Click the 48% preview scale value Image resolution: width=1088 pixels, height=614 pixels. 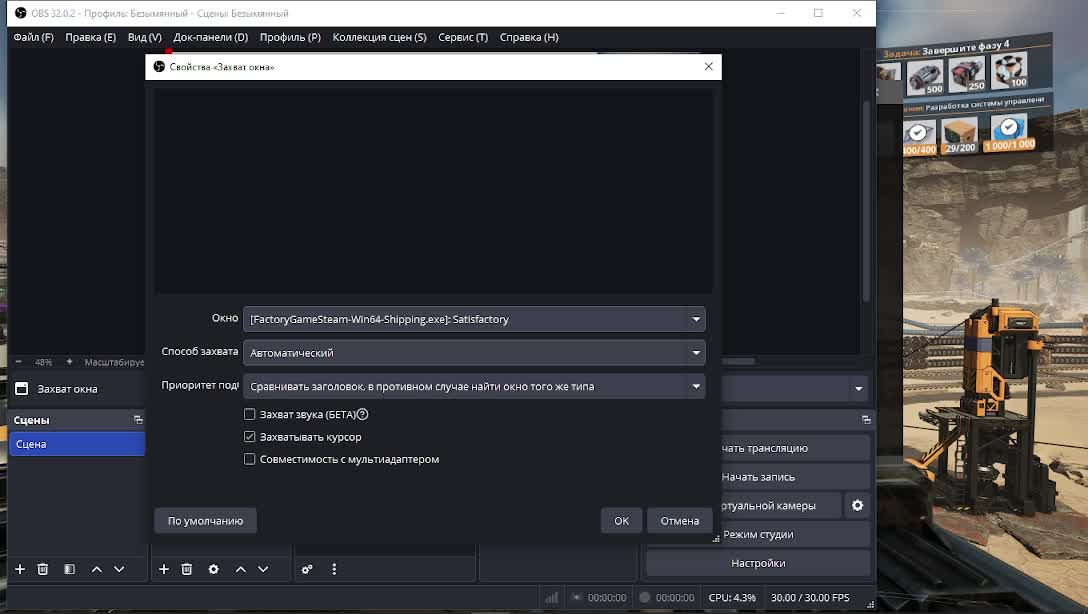44,362
